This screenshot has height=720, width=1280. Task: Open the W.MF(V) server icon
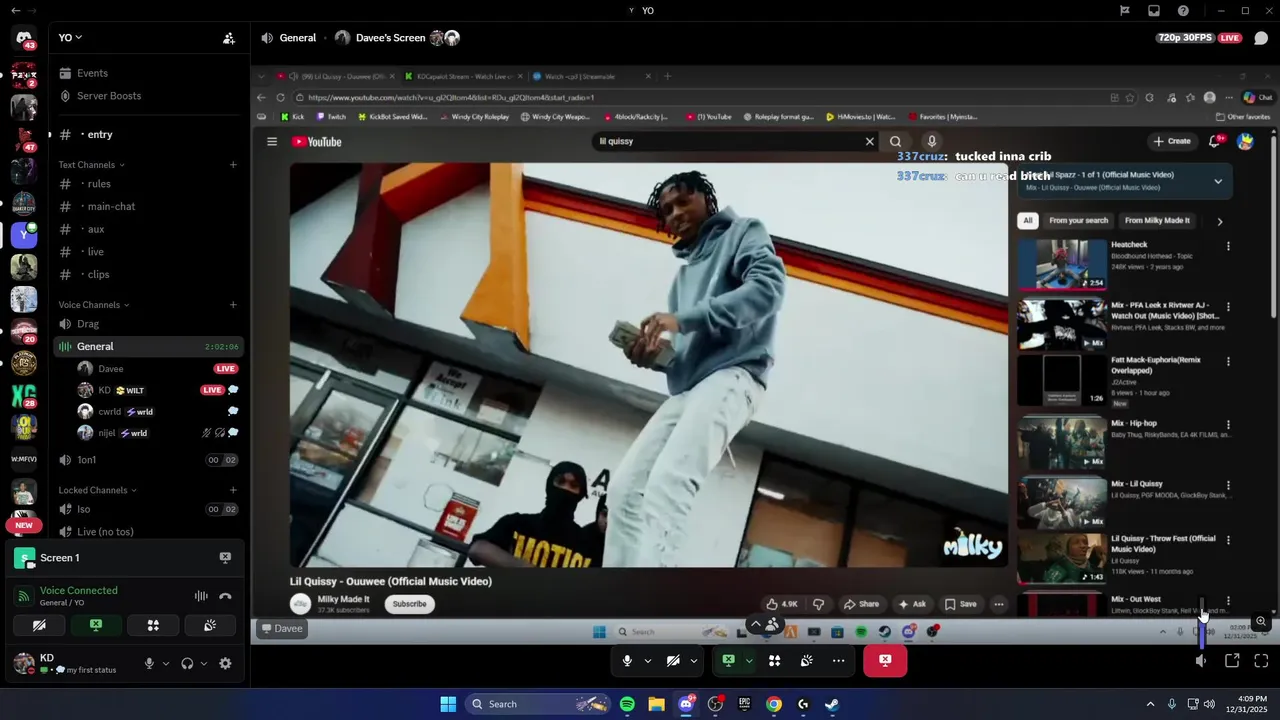pyautogui.click(x=24, y=459)
